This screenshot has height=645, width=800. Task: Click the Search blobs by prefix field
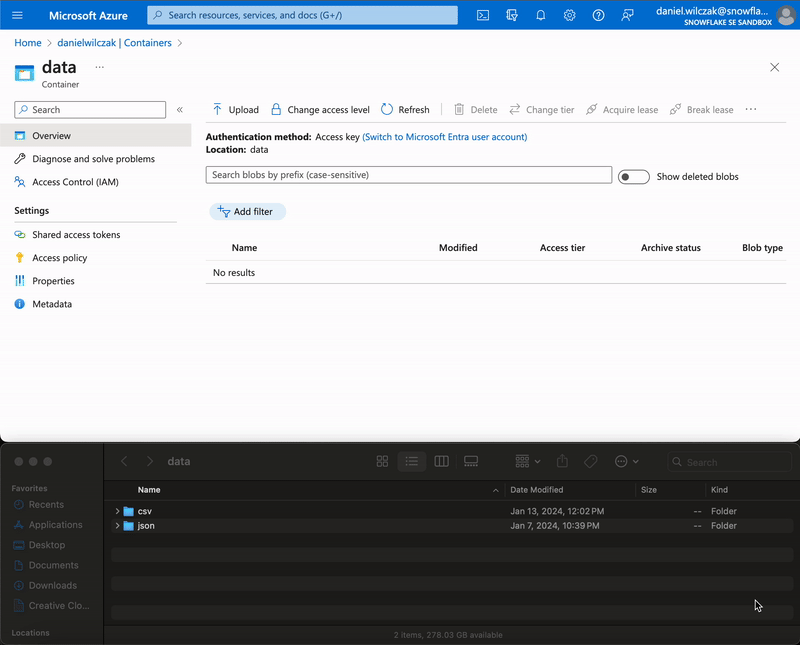click(409, 175)
